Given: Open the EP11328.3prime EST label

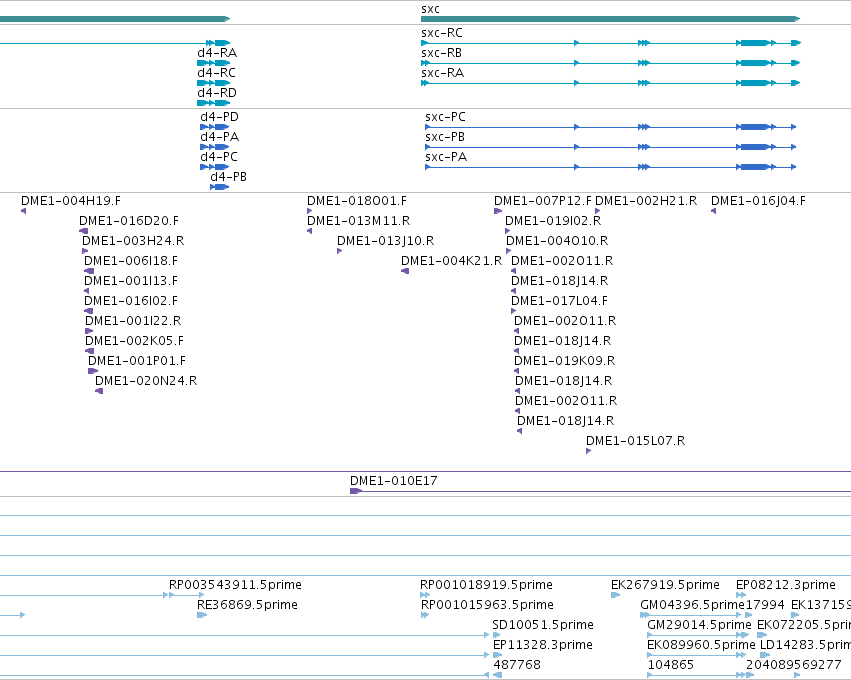Looking at the screenshot, I should pyautogui.click(x=543, y=646).
